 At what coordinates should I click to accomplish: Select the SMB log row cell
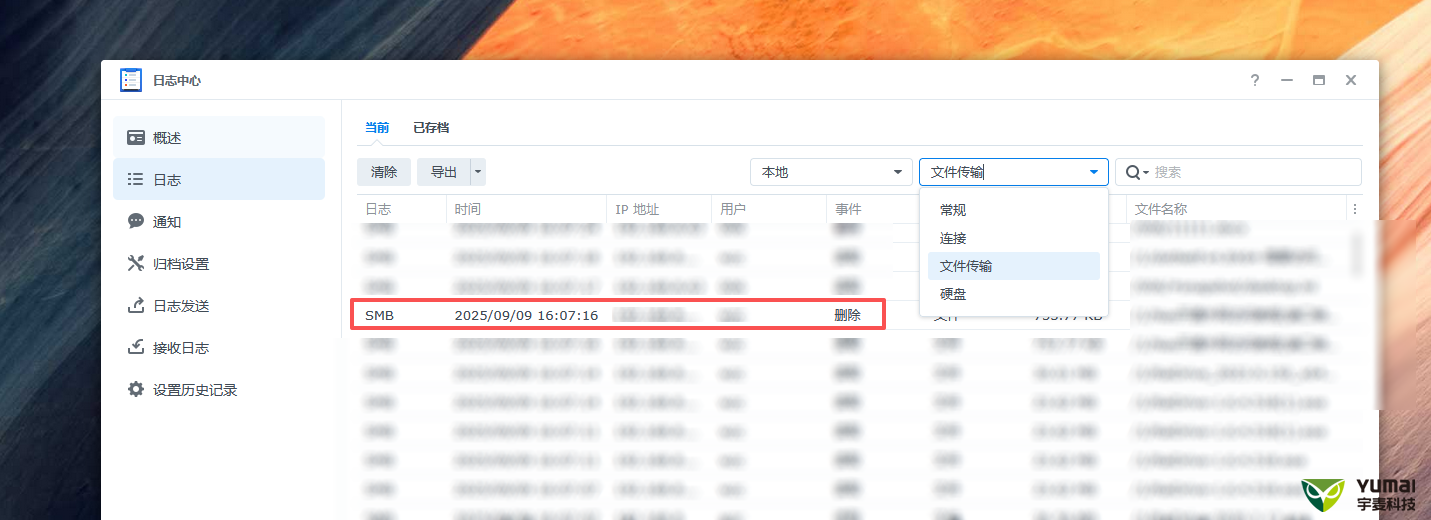pos(380,315)
